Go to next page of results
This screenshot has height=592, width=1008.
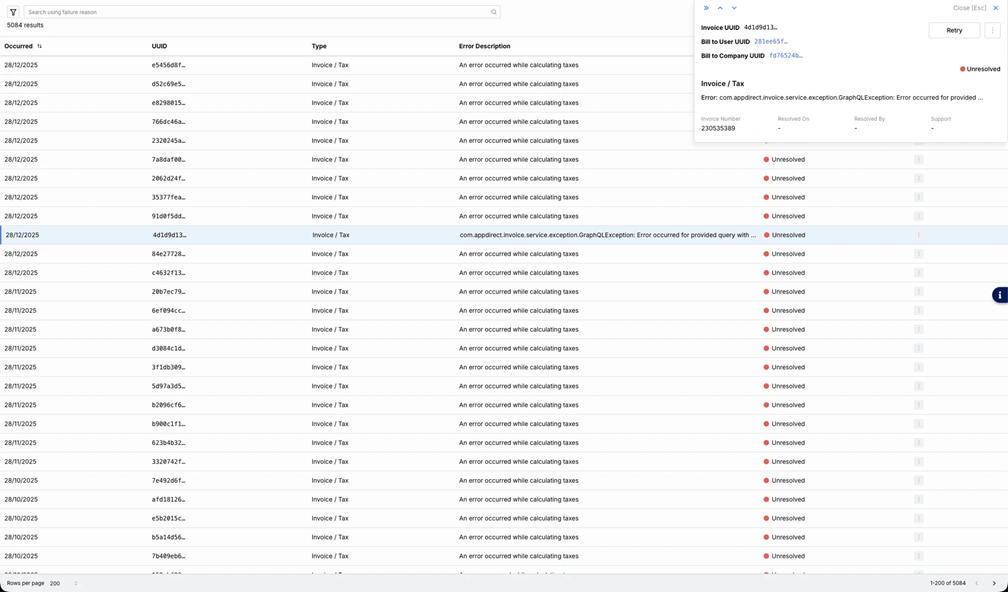(994, 583)
